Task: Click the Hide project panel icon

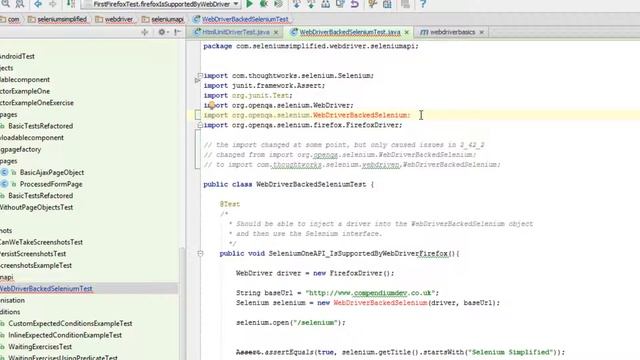Action: (178, 32)
